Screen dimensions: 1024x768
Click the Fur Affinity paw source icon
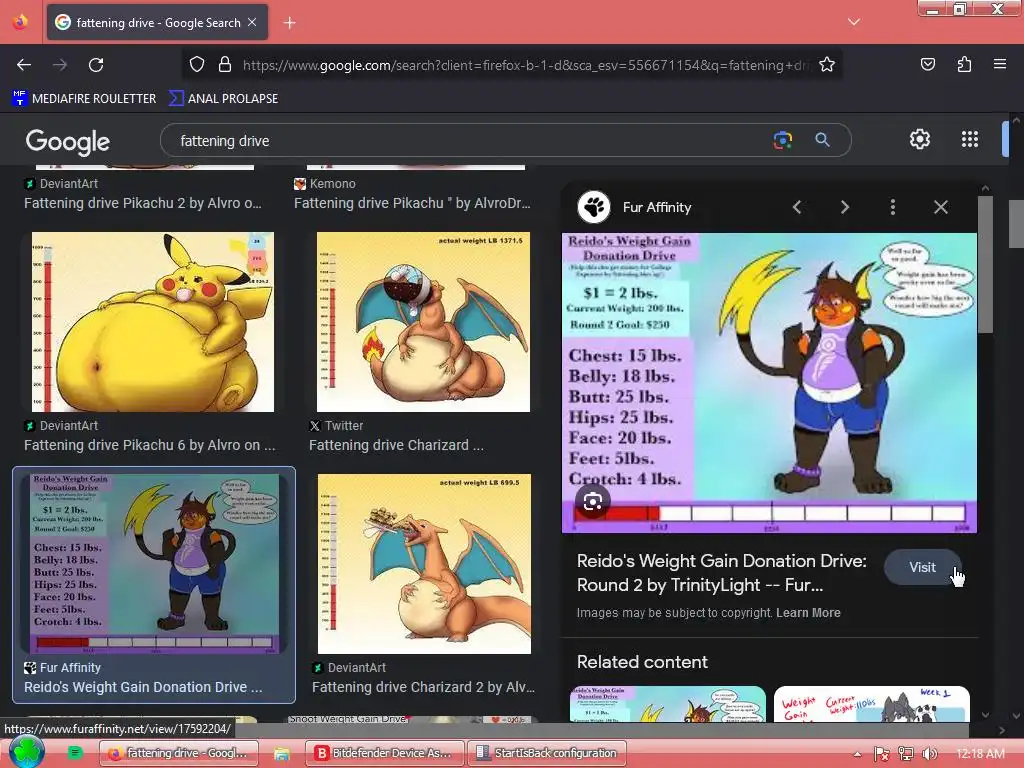(x=594, y=207)
